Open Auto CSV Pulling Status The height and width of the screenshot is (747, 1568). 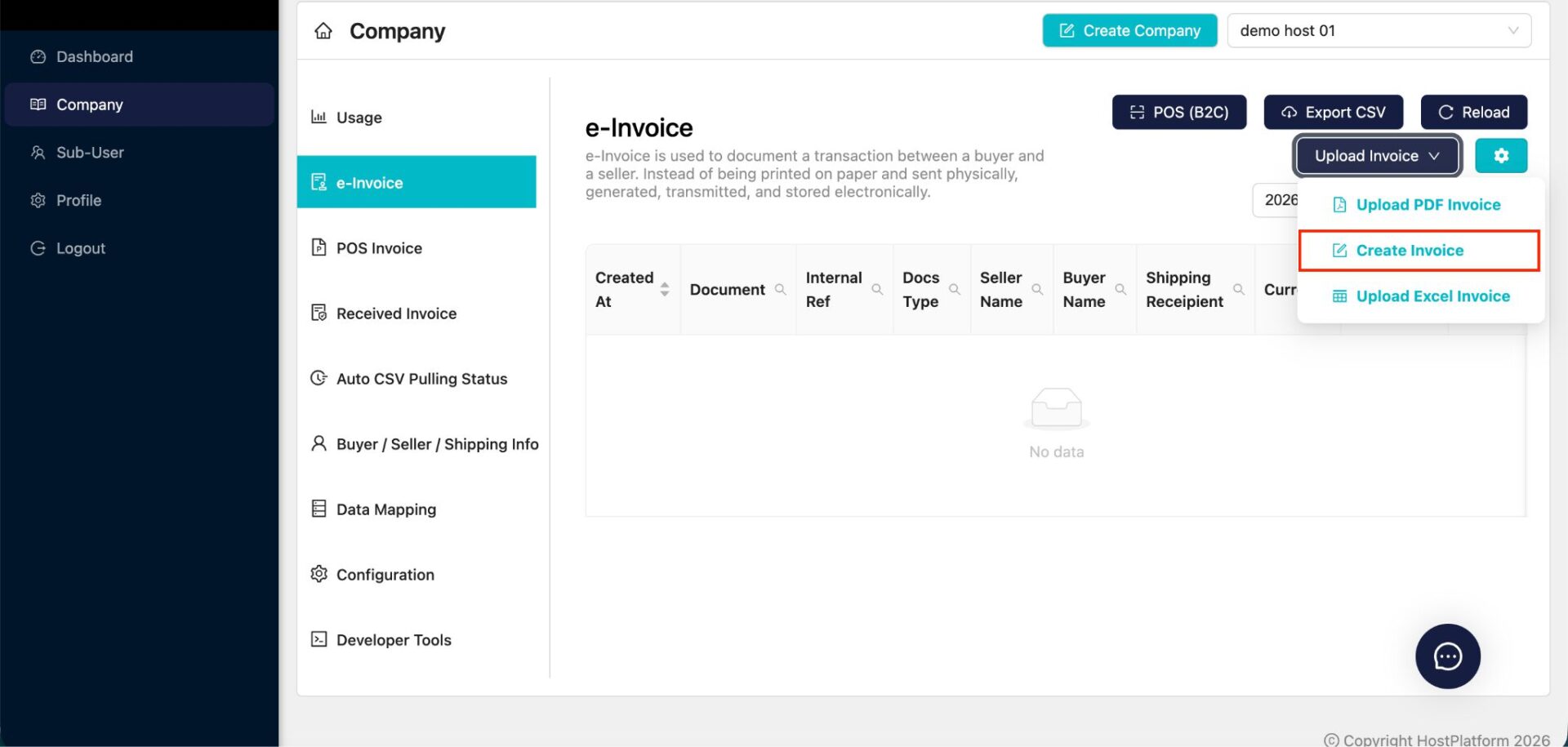tap(416, 378)
